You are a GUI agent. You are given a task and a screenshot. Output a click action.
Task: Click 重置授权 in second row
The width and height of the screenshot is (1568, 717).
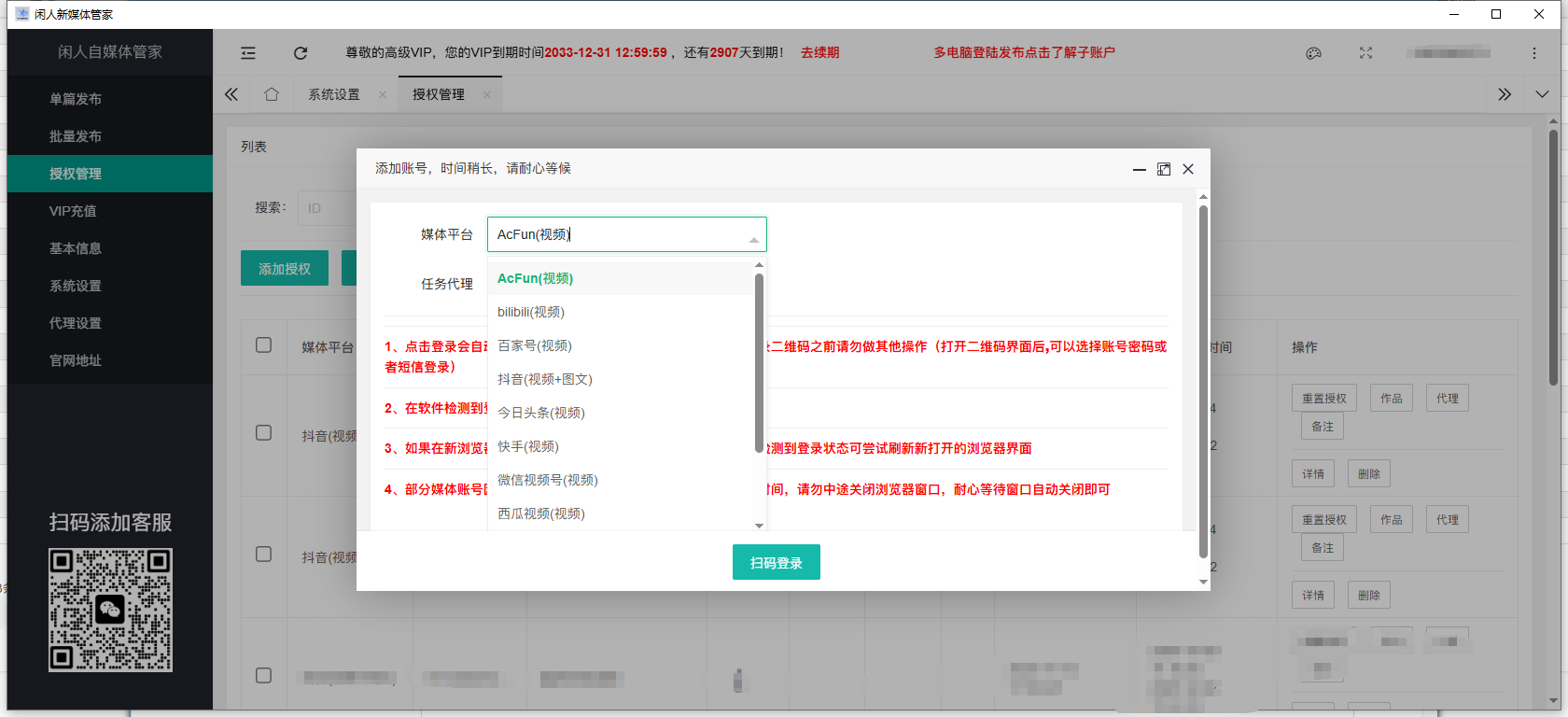pyautogui.click(x=1324, y=520)
